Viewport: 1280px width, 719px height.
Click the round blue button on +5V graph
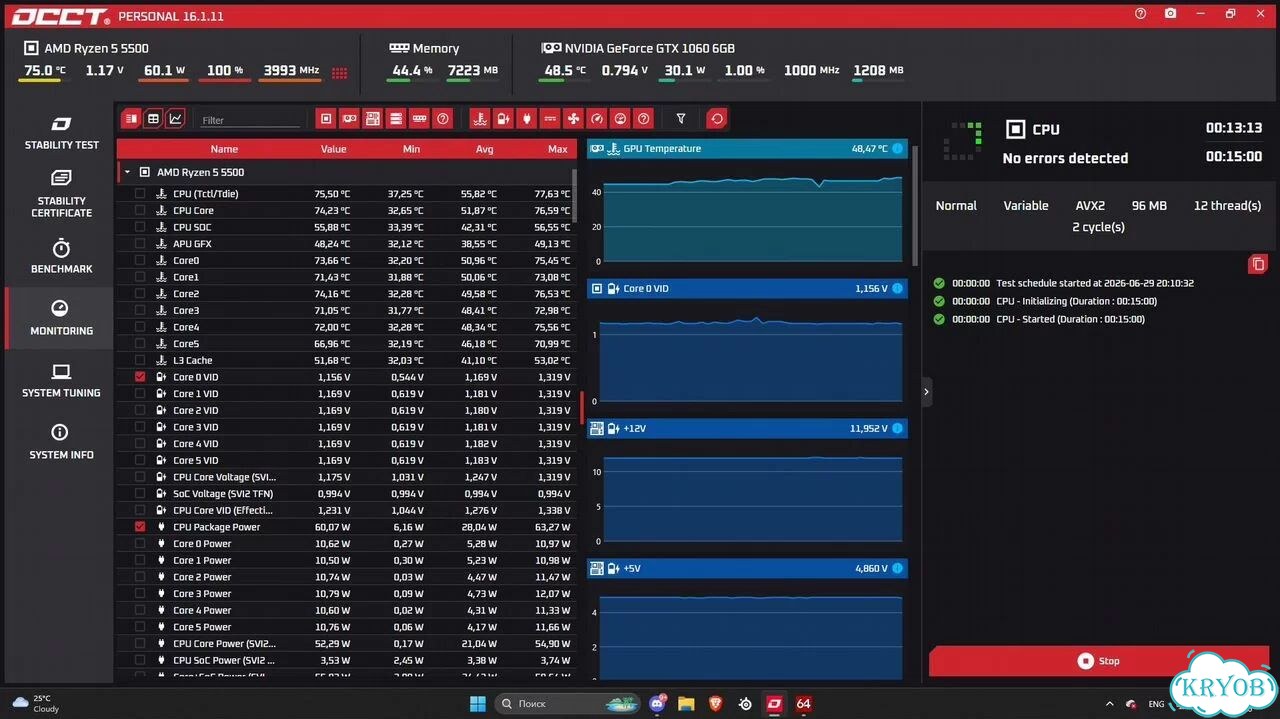click(897, 568)
